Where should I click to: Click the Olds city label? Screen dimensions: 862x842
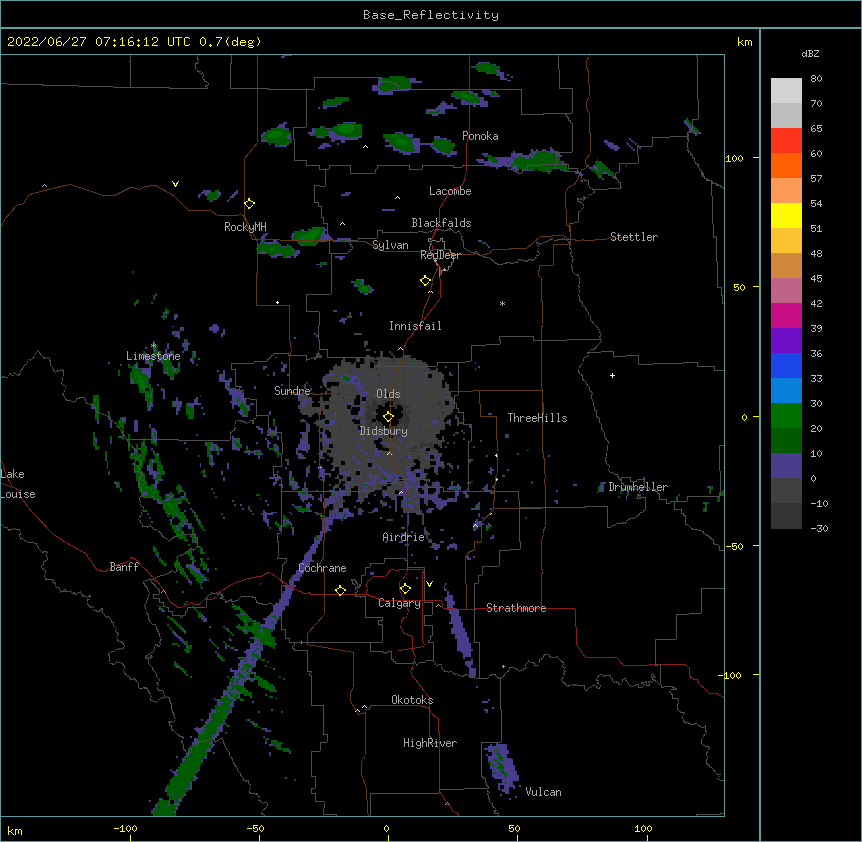[x=388, y=394]
